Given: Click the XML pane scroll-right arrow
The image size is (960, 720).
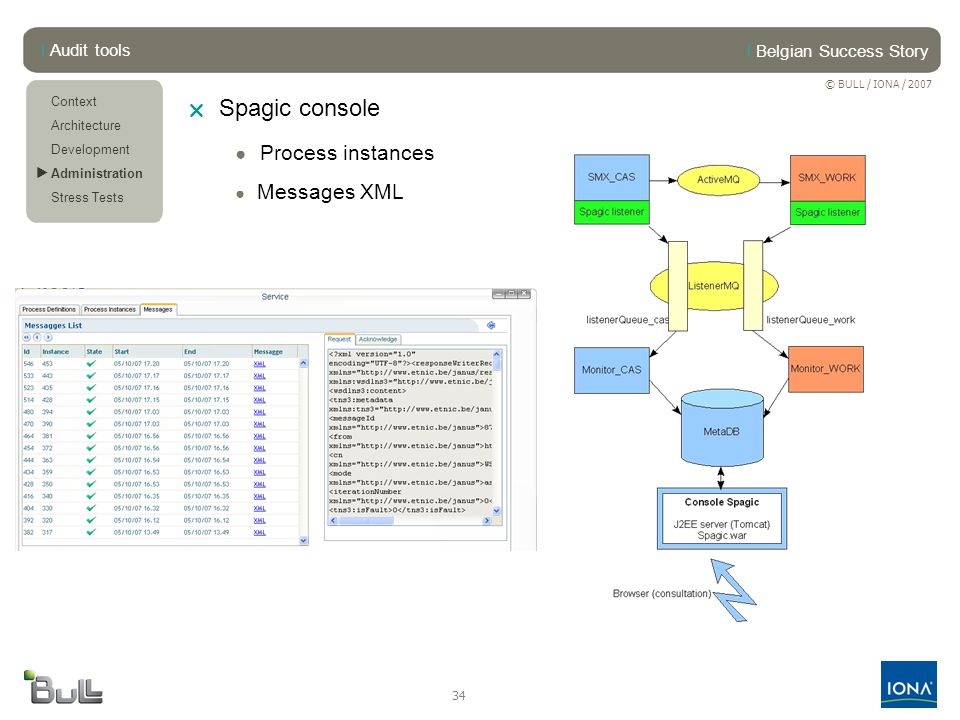Looking at the screenshot, I should coord(487,520).
